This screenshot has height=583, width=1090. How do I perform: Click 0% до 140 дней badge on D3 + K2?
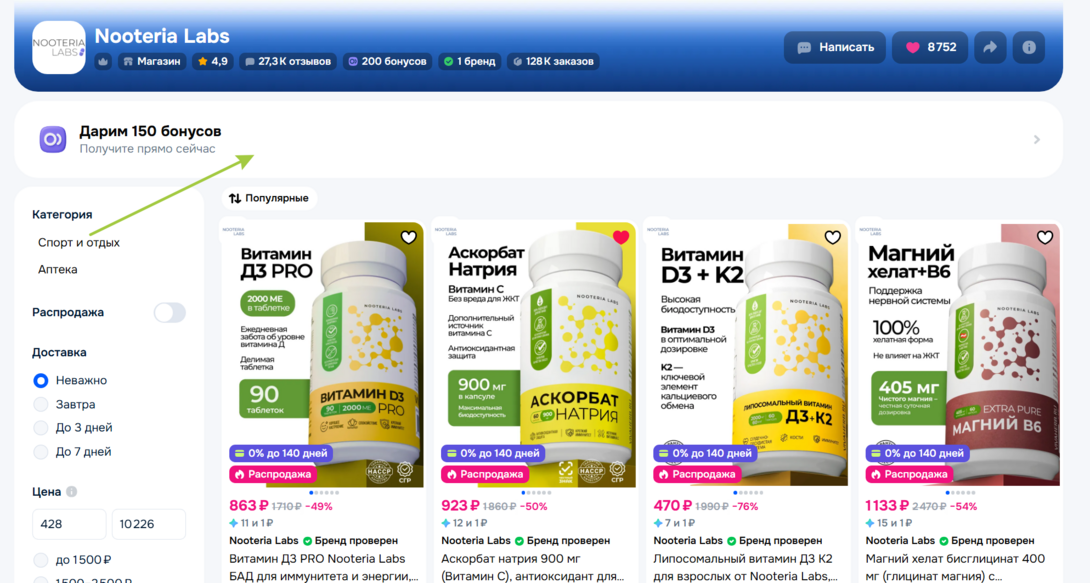[x=706, y=453]
